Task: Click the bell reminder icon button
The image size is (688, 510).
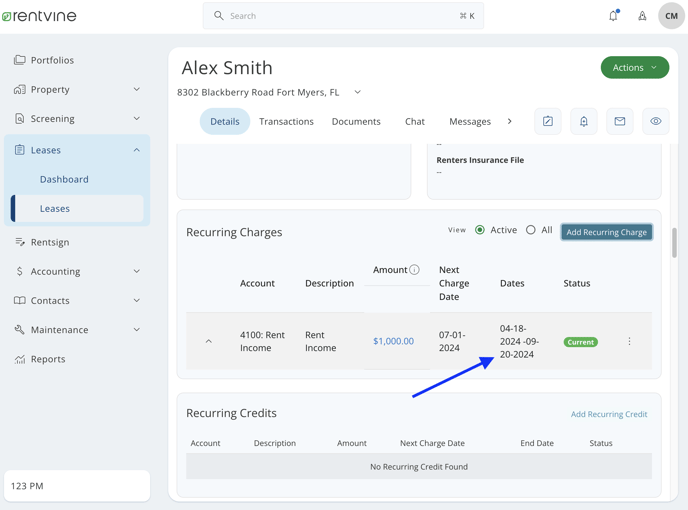Action: tap(584, 121)
